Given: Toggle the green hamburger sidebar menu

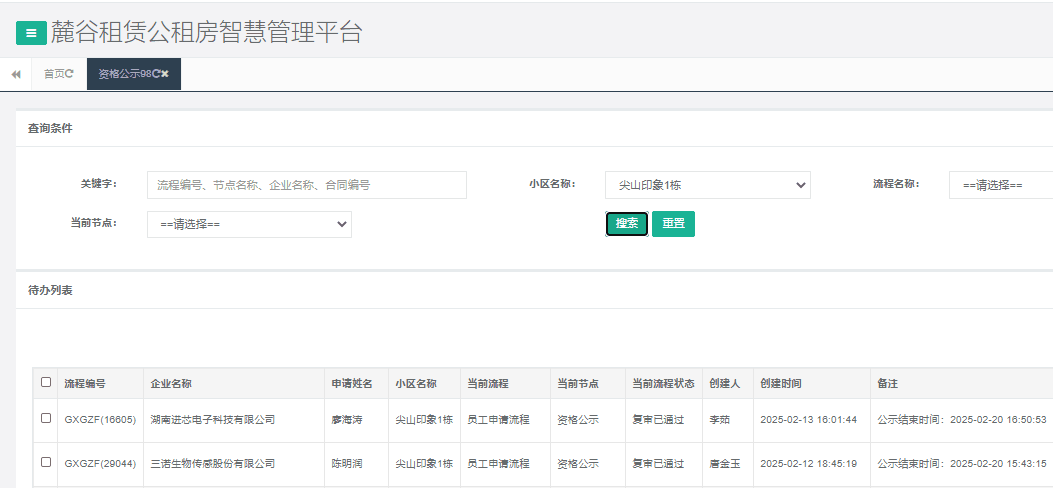Looking at the screenshot, I should pyautogui.click(x=31, y=33).
